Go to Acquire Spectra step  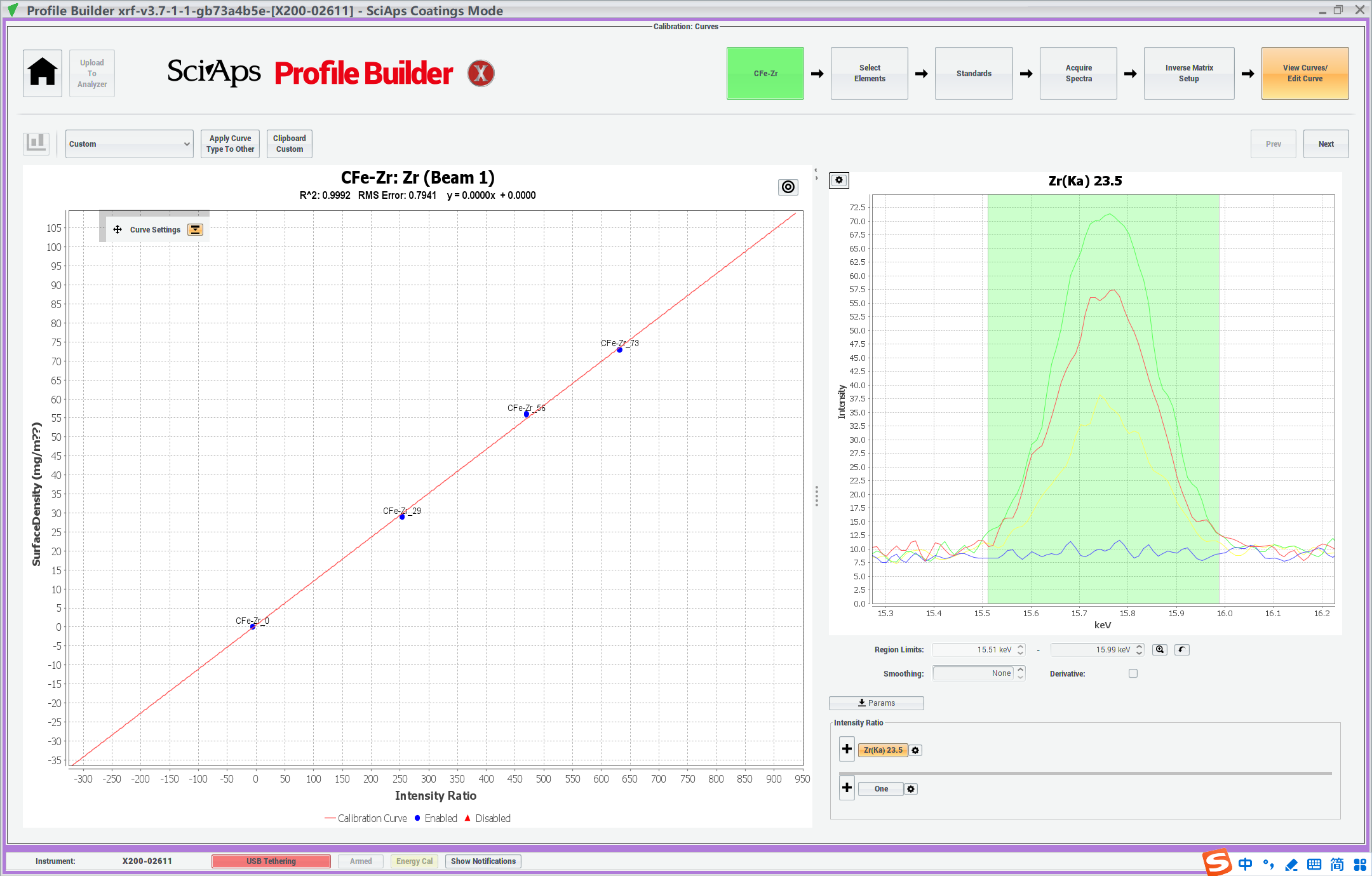pos(1079,73)
